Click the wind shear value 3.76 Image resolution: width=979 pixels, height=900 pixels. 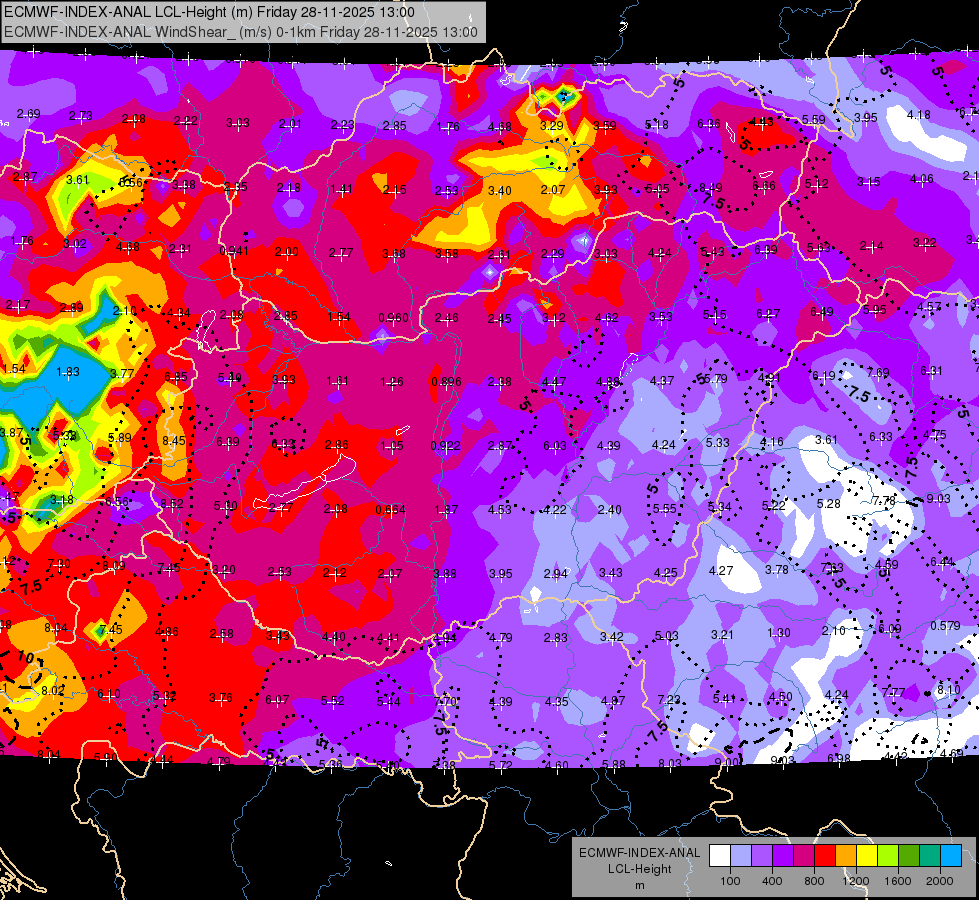coord(221,698)
